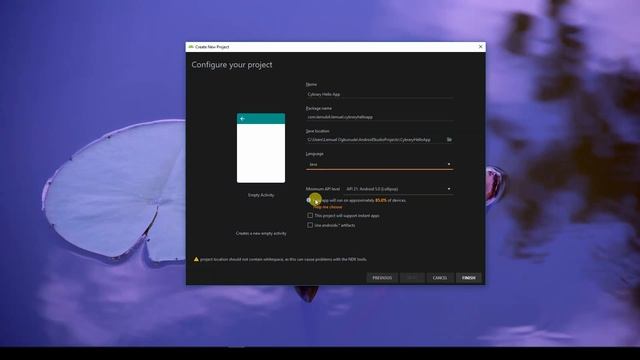640x360 pixels.
Task: Click the PREVIOUS button
Action: coord(382,278)
